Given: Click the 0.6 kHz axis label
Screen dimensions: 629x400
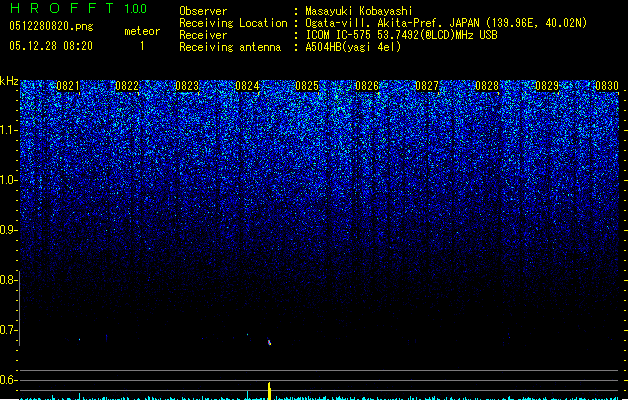Looking at the screenshot, I should click(8, 380).
